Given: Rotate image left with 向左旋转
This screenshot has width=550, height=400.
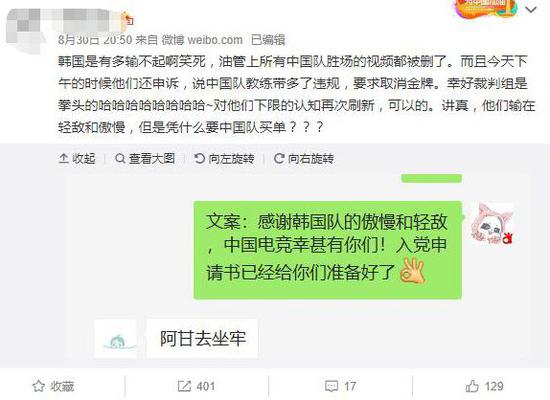Looking at the screenshot, I should (x=224, y=159).
